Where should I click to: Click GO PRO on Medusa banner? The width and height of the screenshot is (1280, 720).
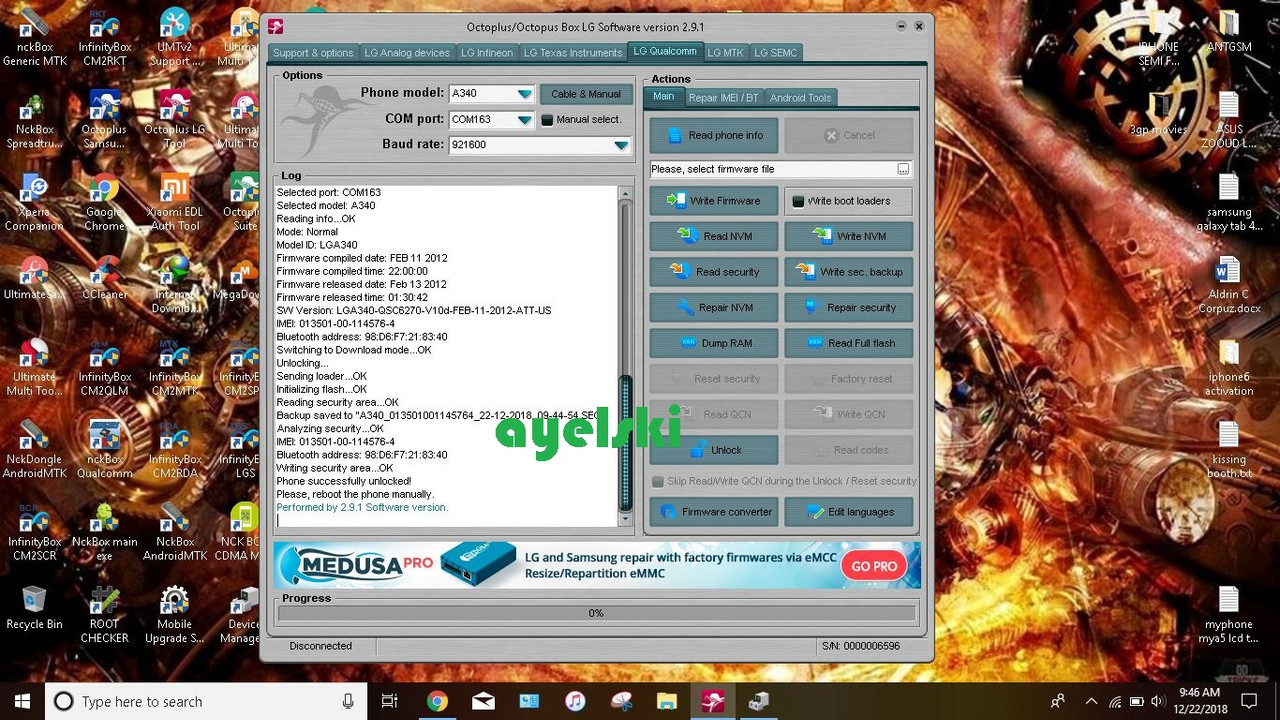click(x=874, y=566)
